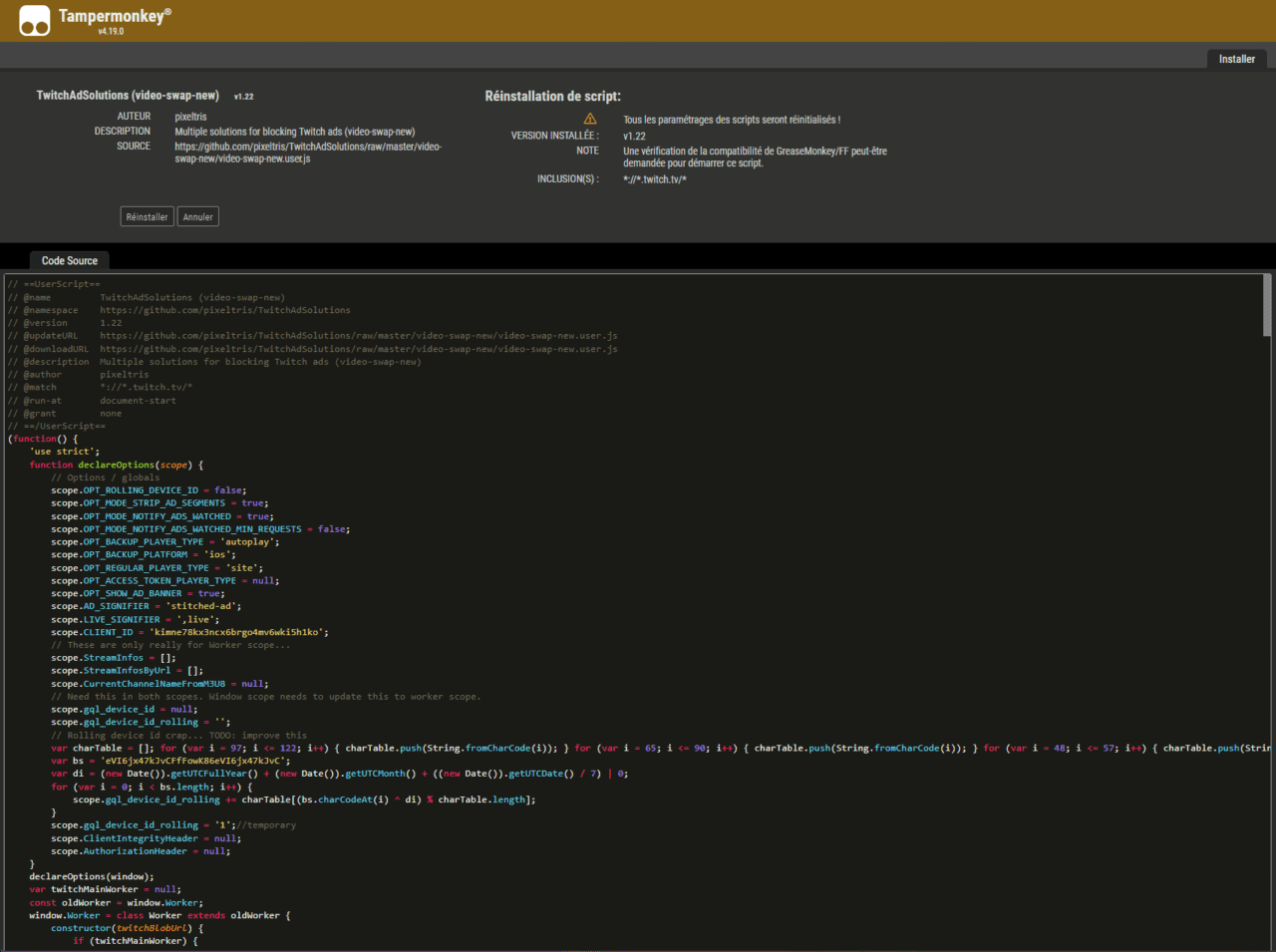
Task: Click the declareOptions(window); code line
Action: click(x=92, y=876)
